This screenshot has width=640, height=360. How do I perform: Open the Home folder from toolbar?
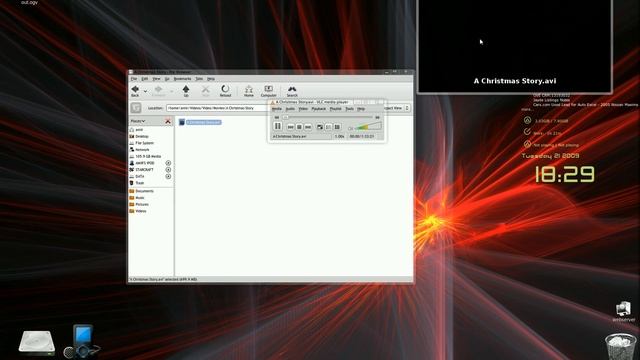click(249, 91)
